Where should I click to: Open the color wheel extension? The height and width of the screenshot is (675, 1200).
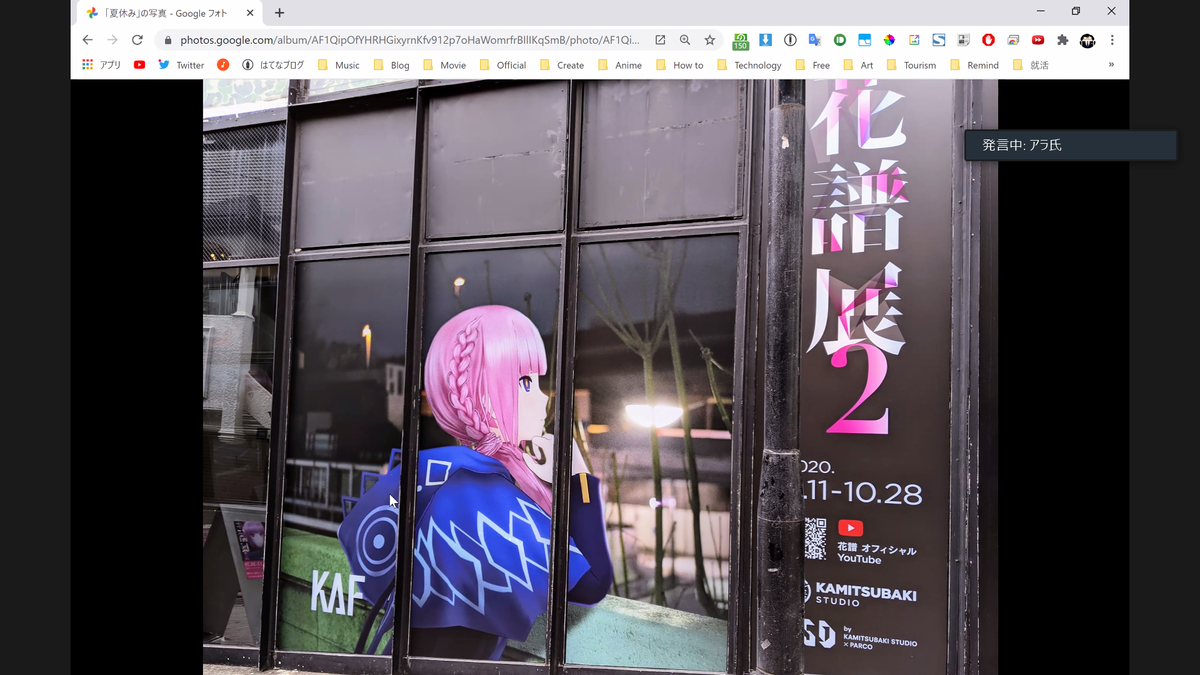click(x=889, y=40)
